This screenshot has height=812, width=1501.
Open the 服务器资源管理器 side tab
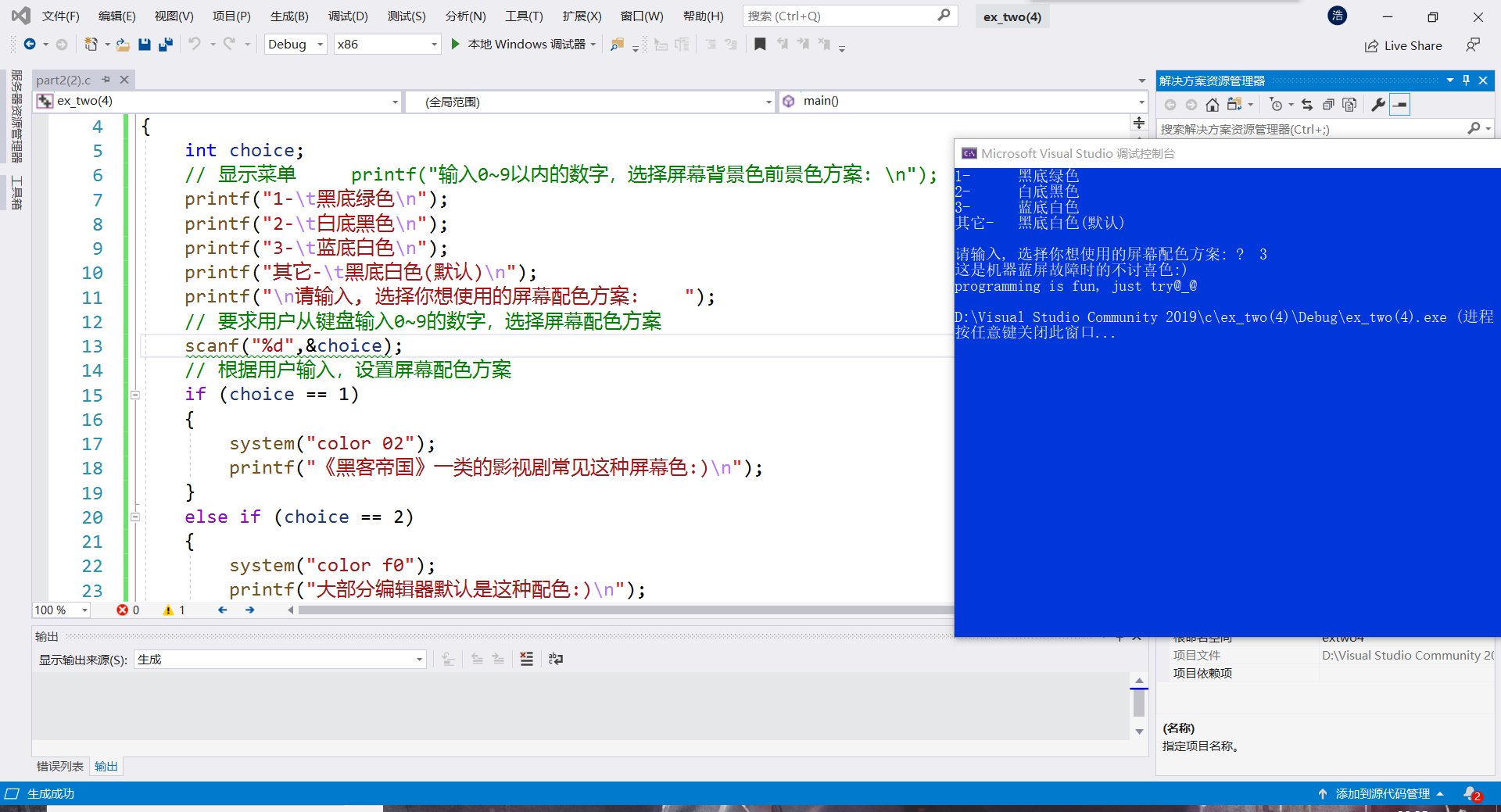[16, 116]
